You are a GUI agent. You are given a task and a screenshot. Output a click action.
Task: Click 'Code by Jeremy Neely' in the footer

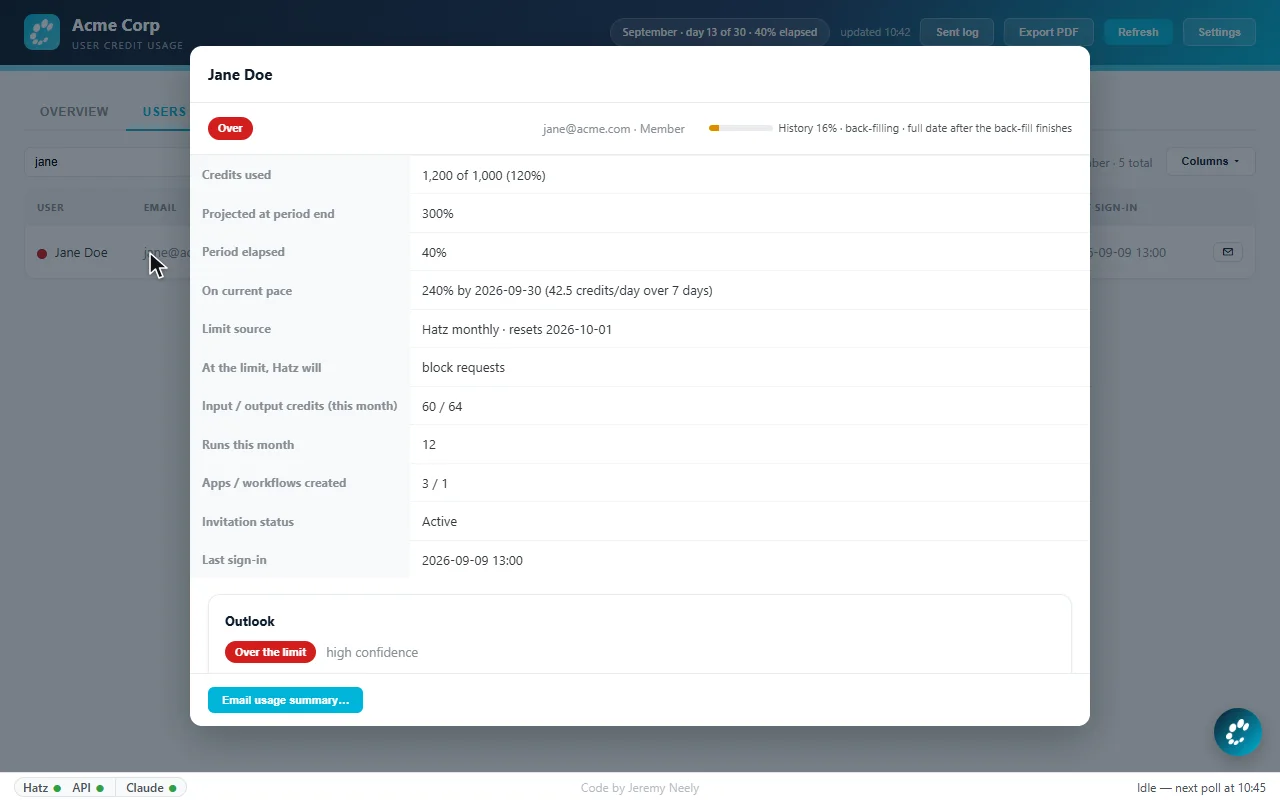[x=640, y=788]
